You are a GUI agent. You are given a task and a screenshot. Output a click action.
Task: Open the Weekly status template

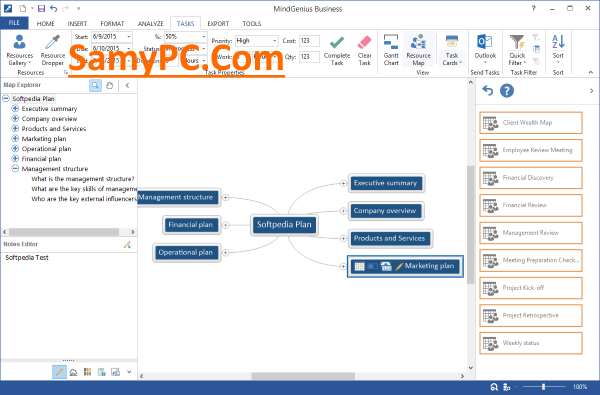tap(531, 343)
